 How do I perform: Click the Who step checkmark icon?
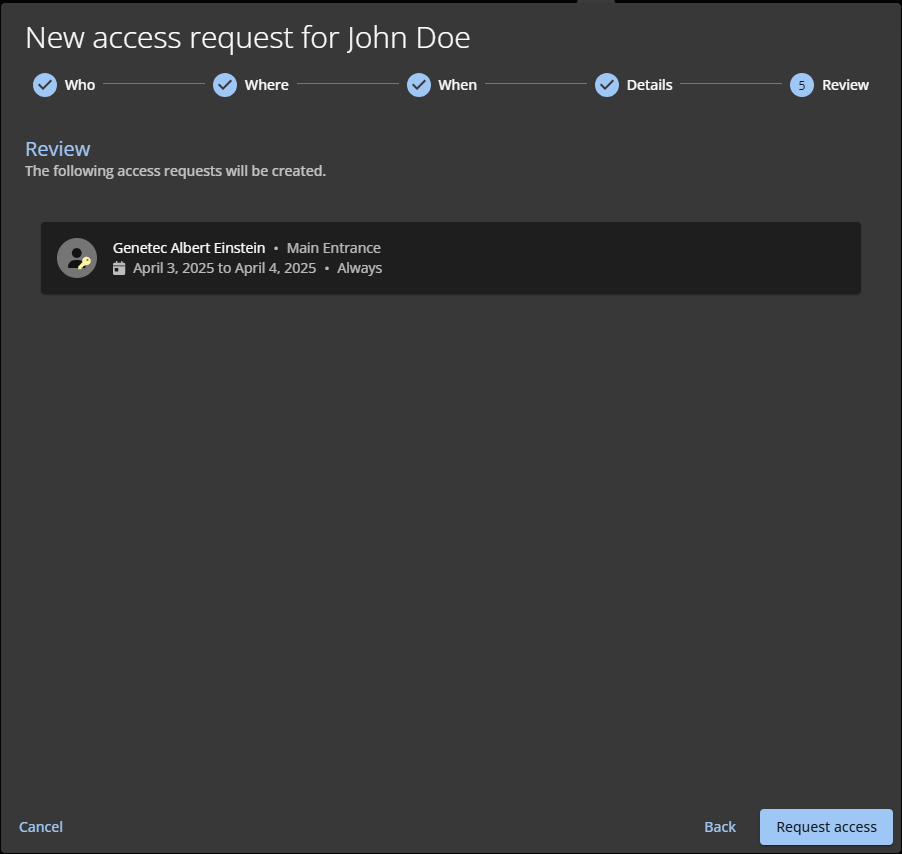coord(45,85)
